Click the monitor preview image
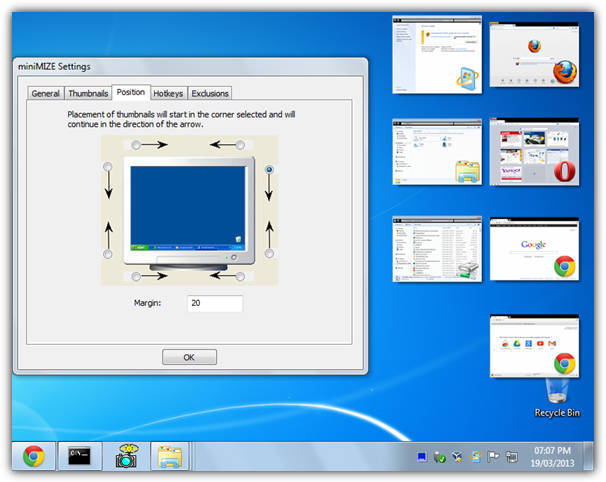Image resolution: width=606 pixels, height=482 pixels. 189,213
